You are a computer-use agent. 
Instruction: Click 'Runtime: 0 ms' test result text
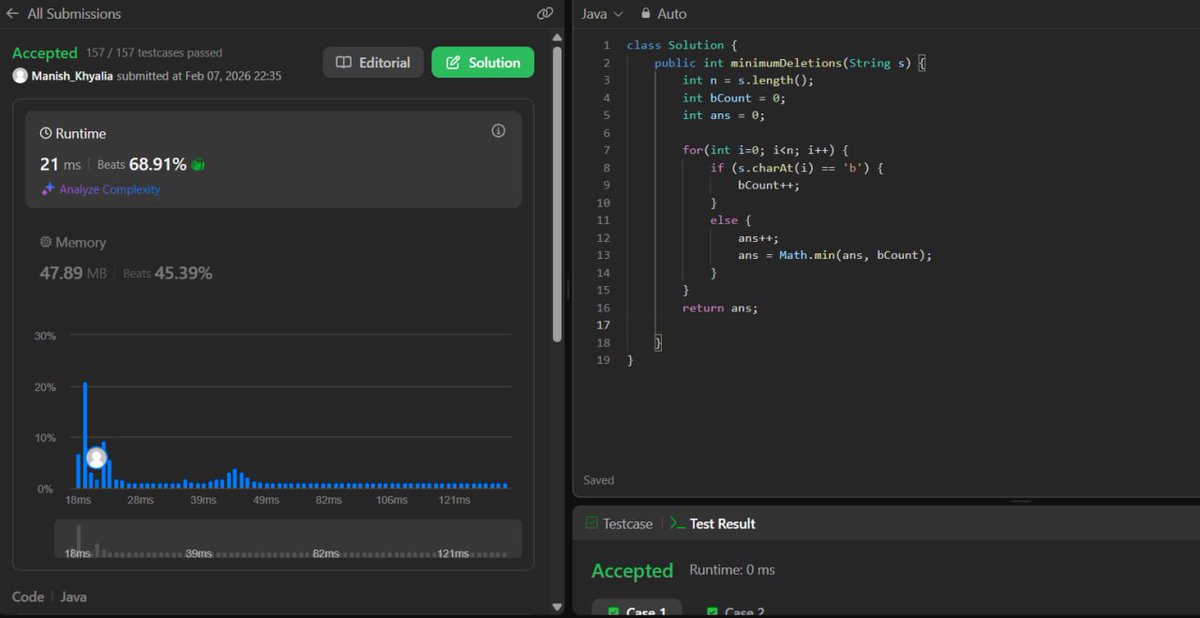(732, 570)
